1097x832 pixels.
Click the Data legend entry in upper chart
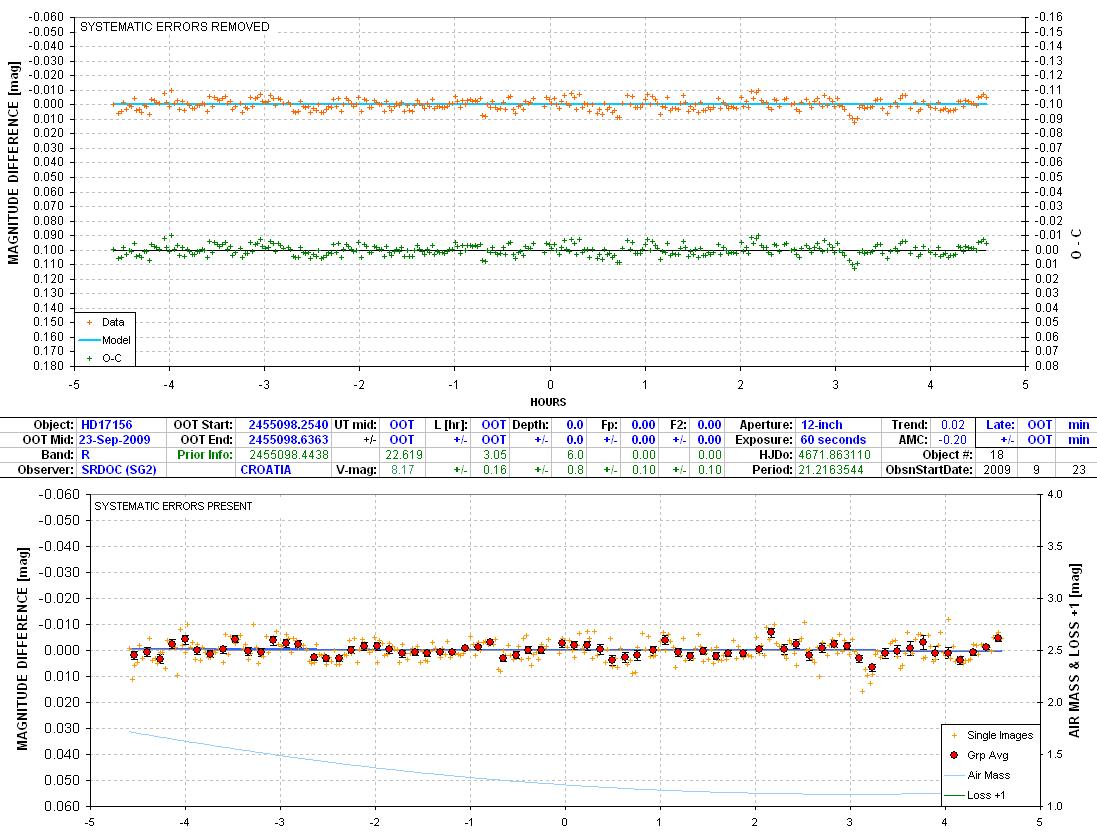pyautogui.click(x=105, y=323)
